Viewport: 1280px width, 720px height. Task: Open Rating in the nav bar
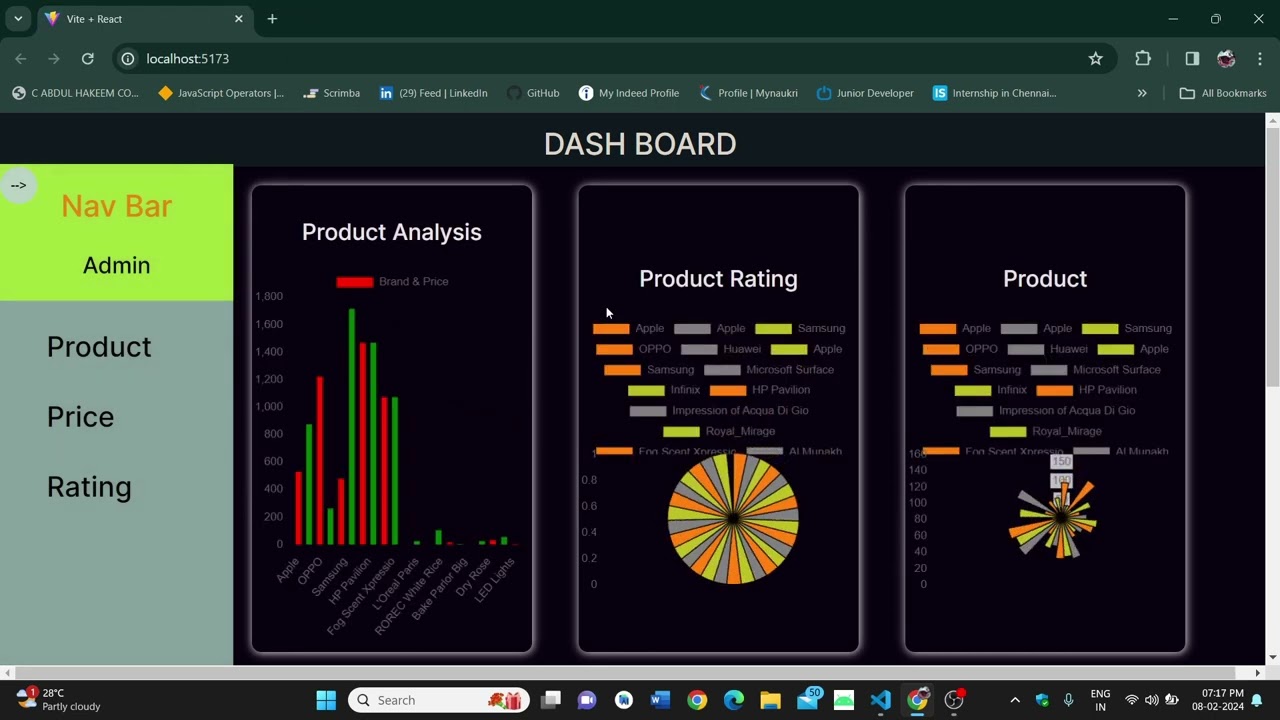[89, 487]
